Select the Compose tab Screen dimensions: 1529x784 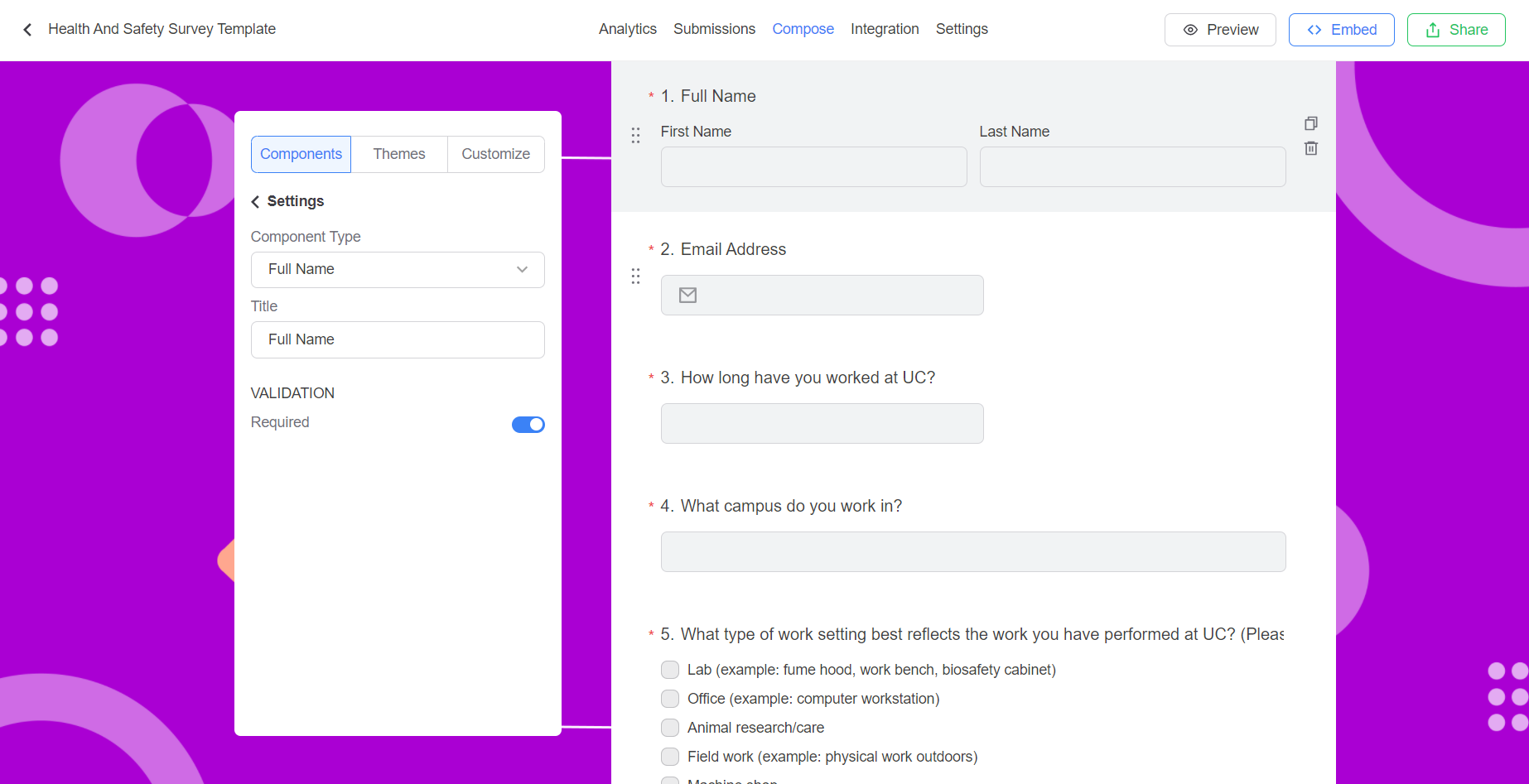pyautogui.click(x=803, y=29)
